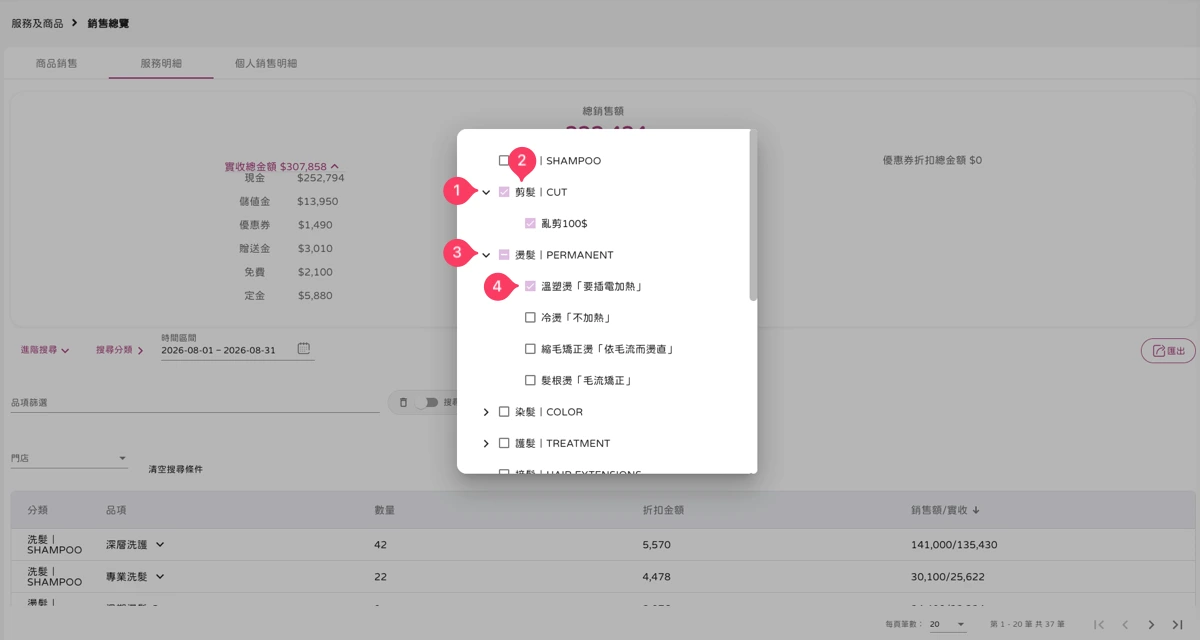Viewport: 1200px width, 640px height.
Task: Collapse the 剪髮 | CUT tree node
Action: click(x=486, y=192)
